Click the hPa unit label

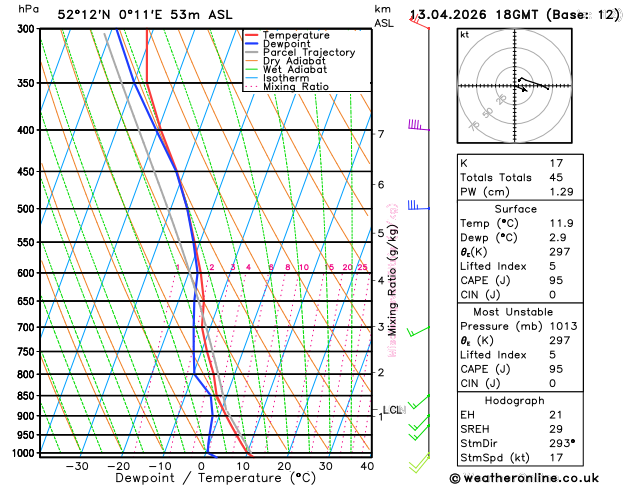point(28,9)
